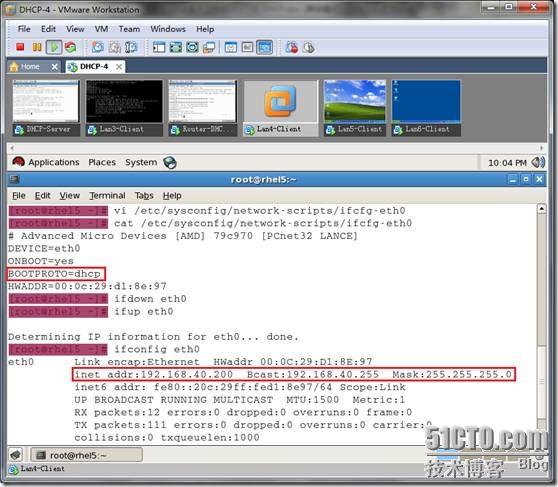Select the highlighted console view icon
558x487 pixels.
[264, 47]
